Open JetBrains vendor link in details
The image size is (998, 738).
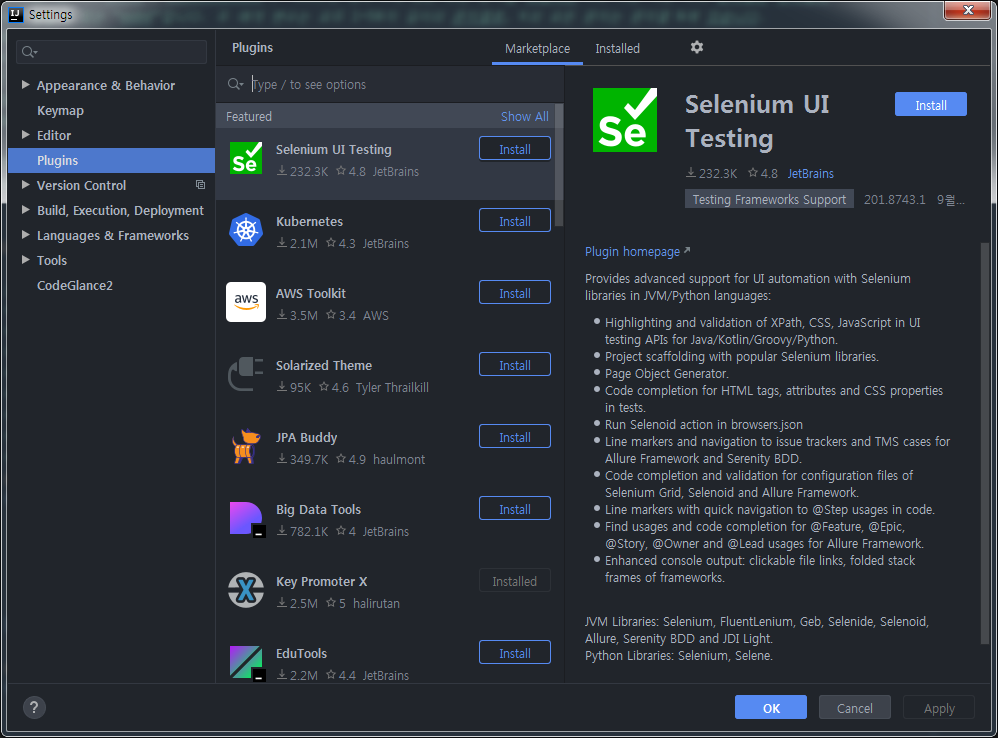(810, 173)
